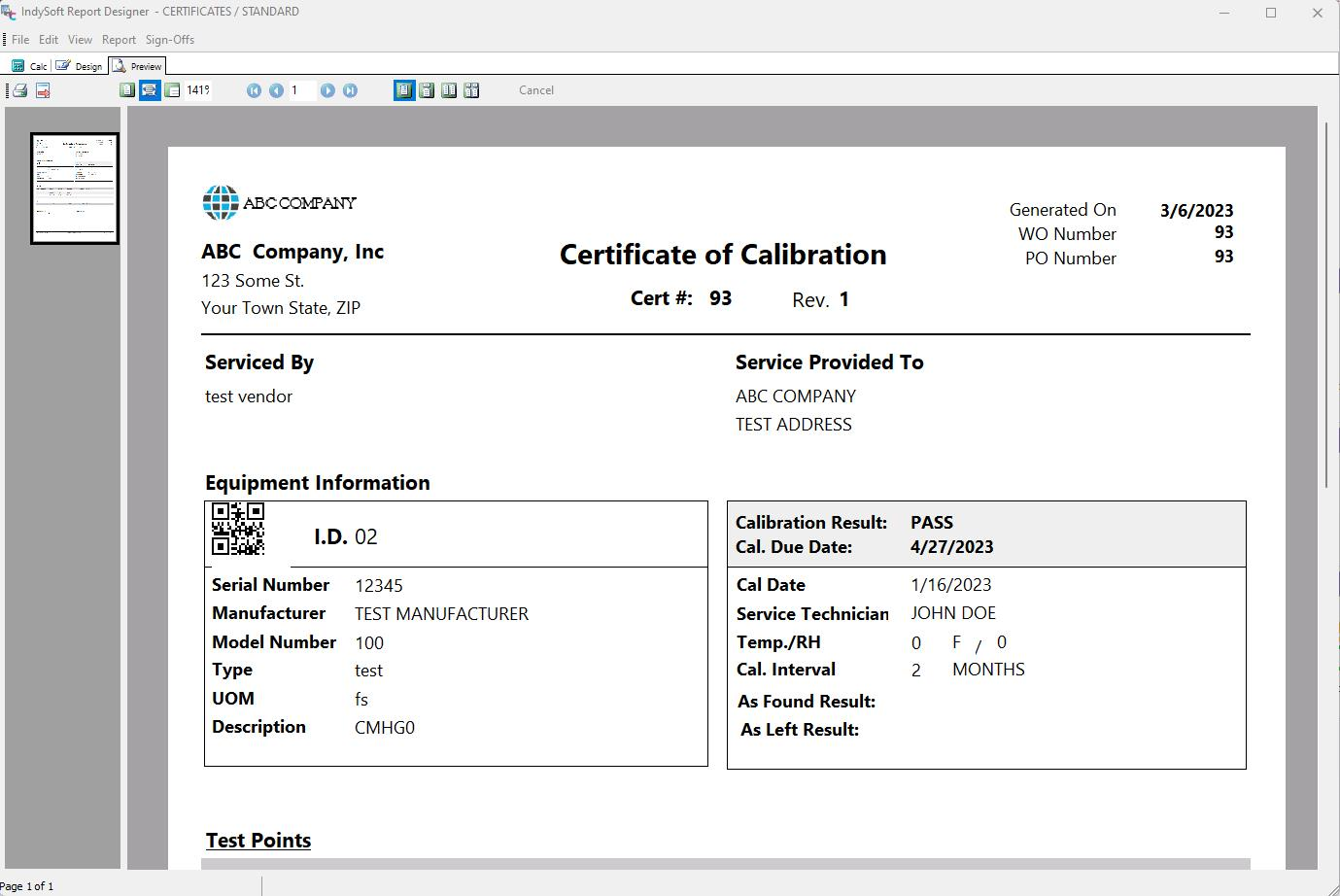Select whole page zoom icon
1340x896 pixels.
pos(127,90)
